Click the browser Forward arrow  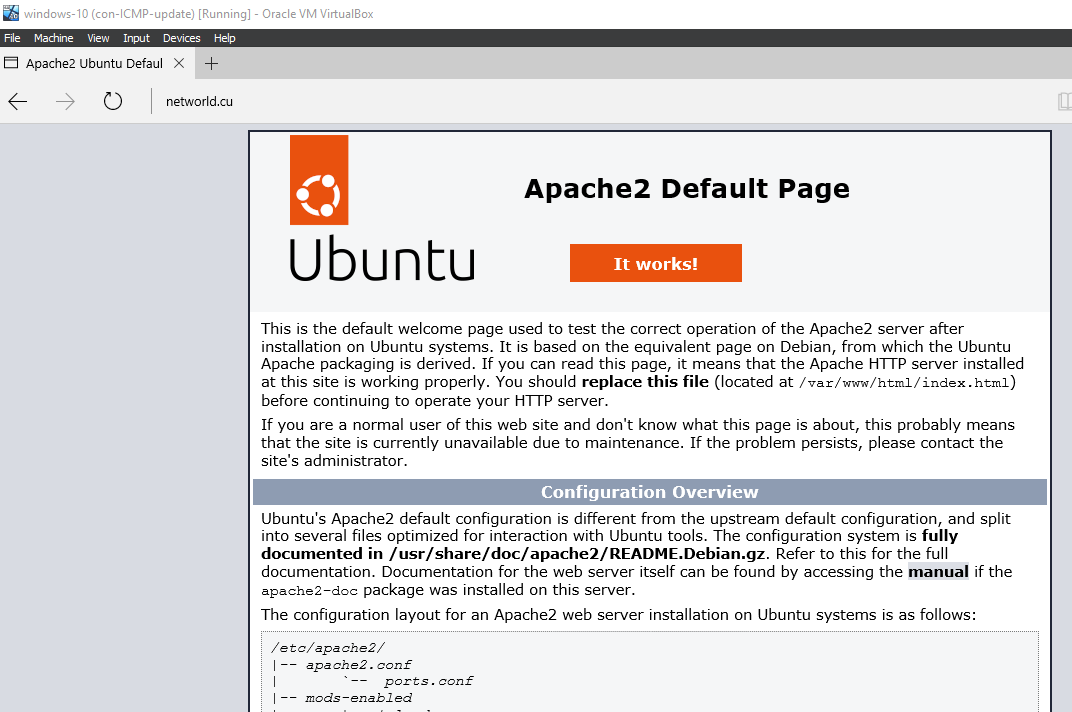pyautogui.click(x=66, y=101)
